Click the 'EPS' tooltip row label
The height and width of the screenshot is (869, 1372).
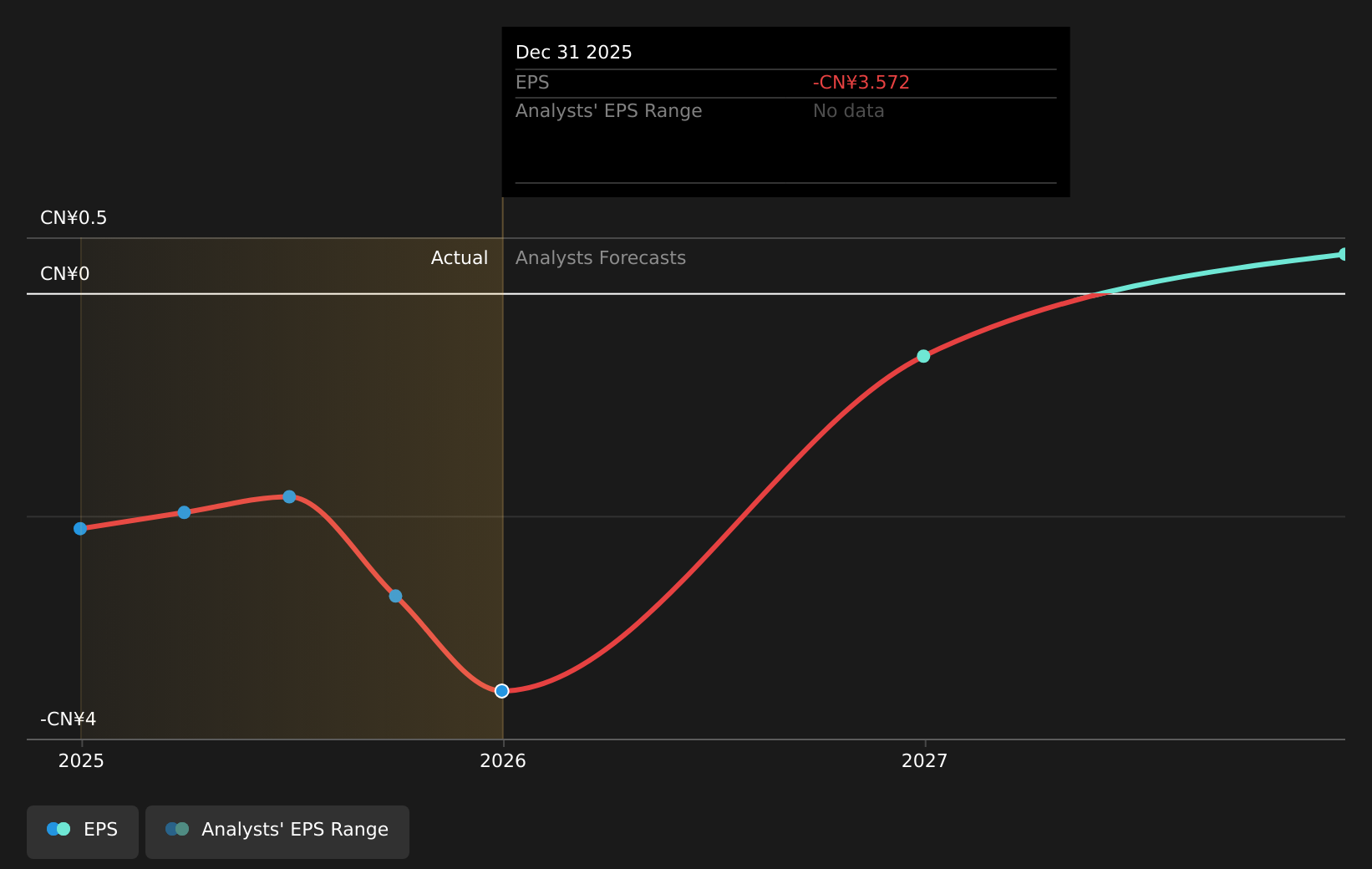click(x=532, y=83)
